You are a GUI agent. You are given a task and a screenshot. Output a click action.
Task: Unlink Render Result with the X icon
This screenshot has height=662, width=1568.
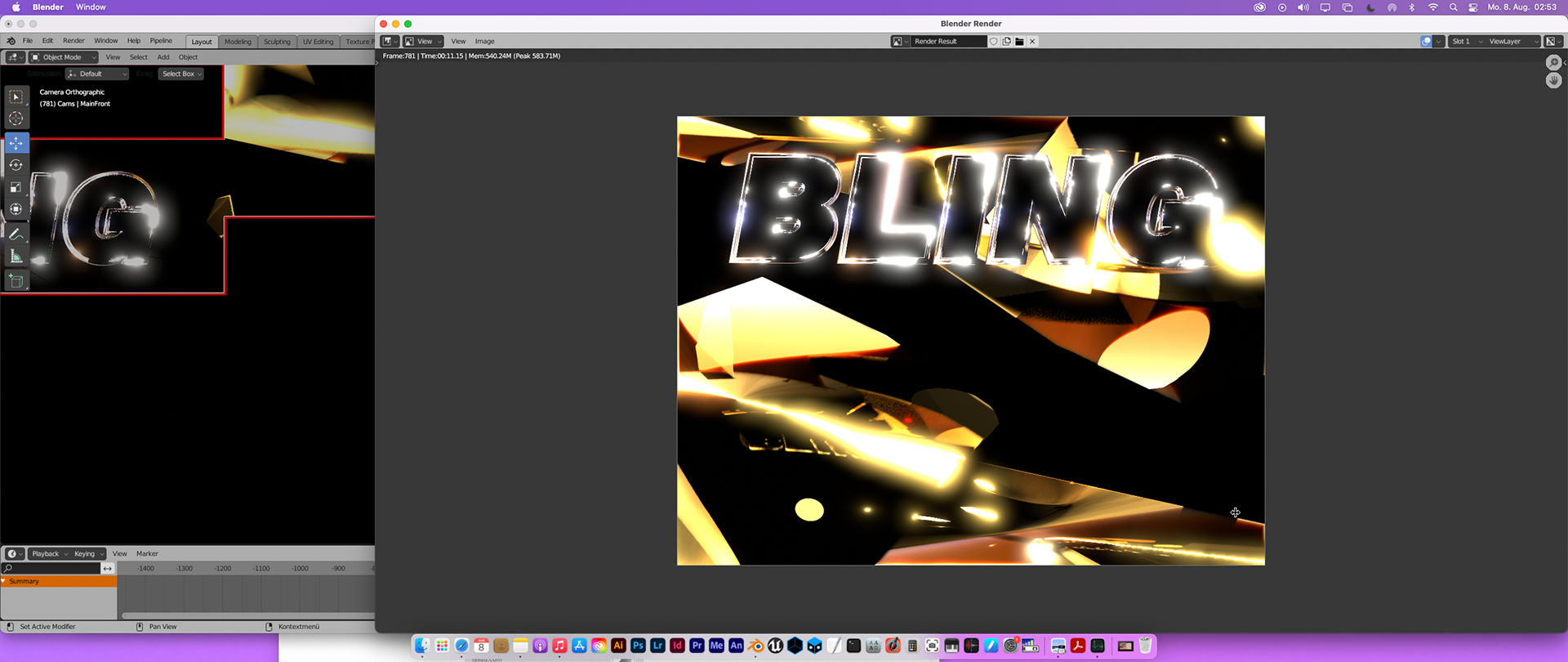pyautogui.click(x=1032, y=42)
